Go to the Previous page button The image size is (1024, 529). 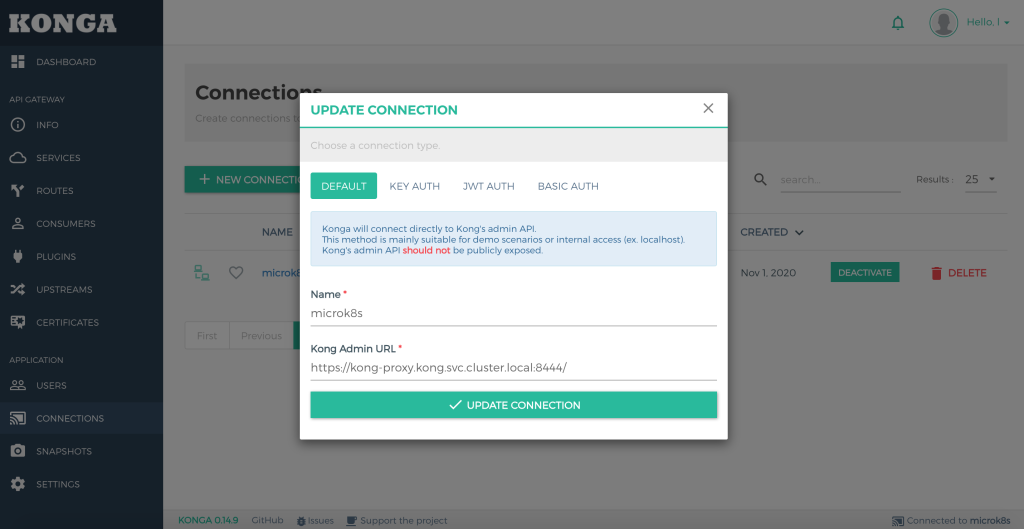pos(261,336)
